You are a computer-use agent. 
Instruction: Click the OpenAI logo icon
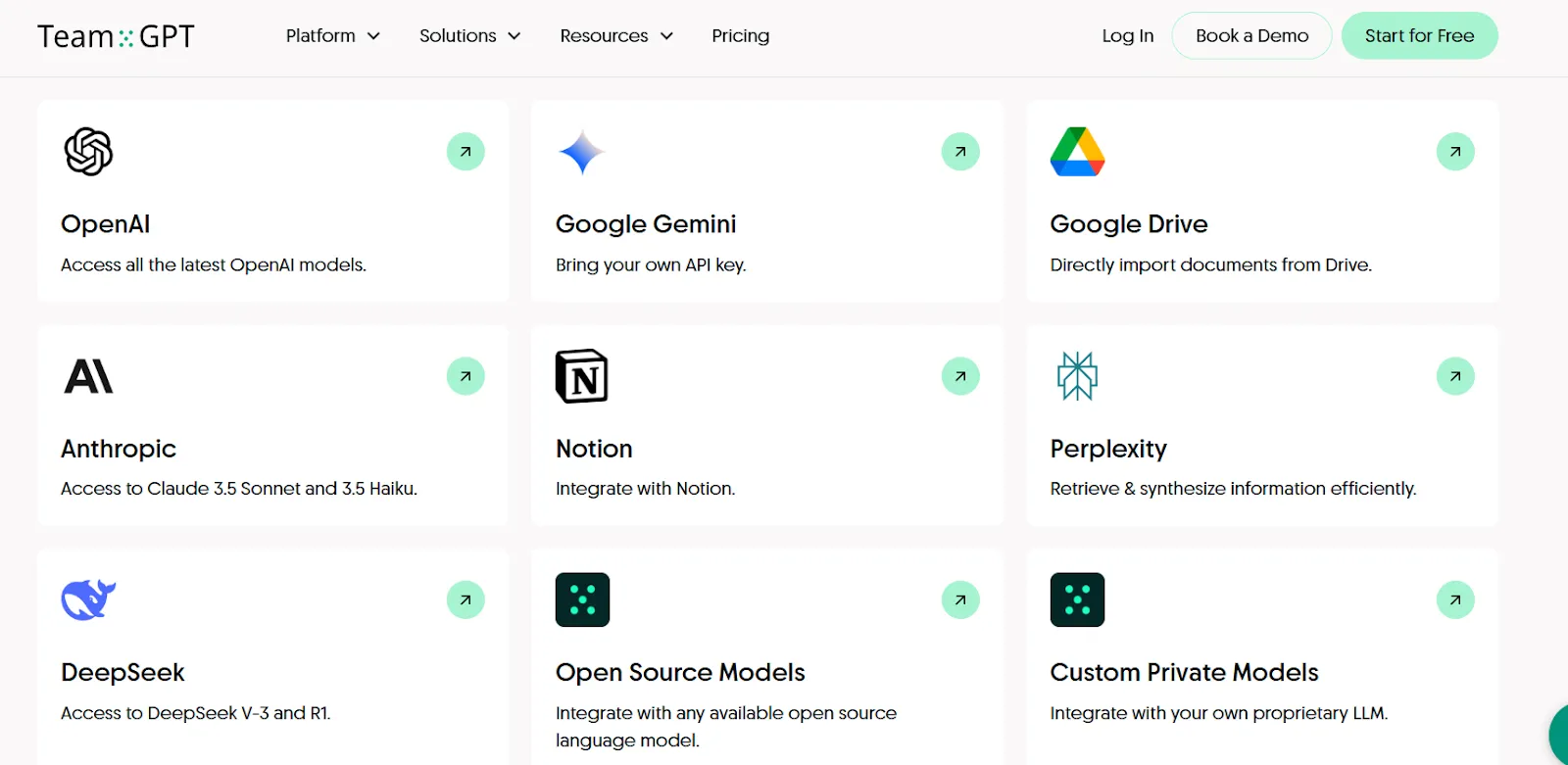(x=88, y=152)
